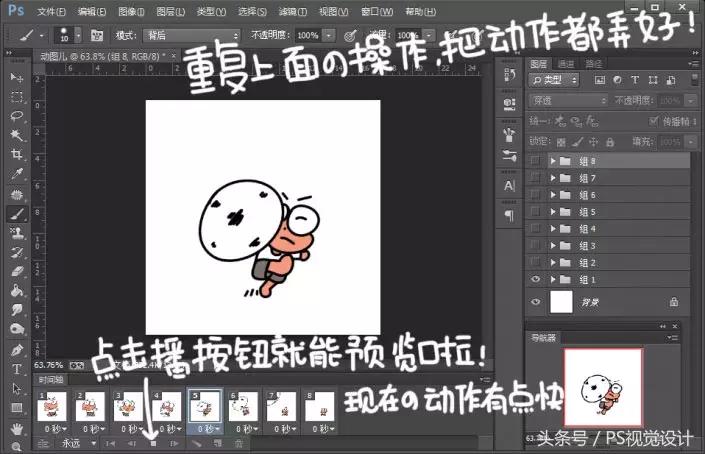Screen dimensions: 705x454
Task: Select the Path Selection tool
Action: point(17,388)
